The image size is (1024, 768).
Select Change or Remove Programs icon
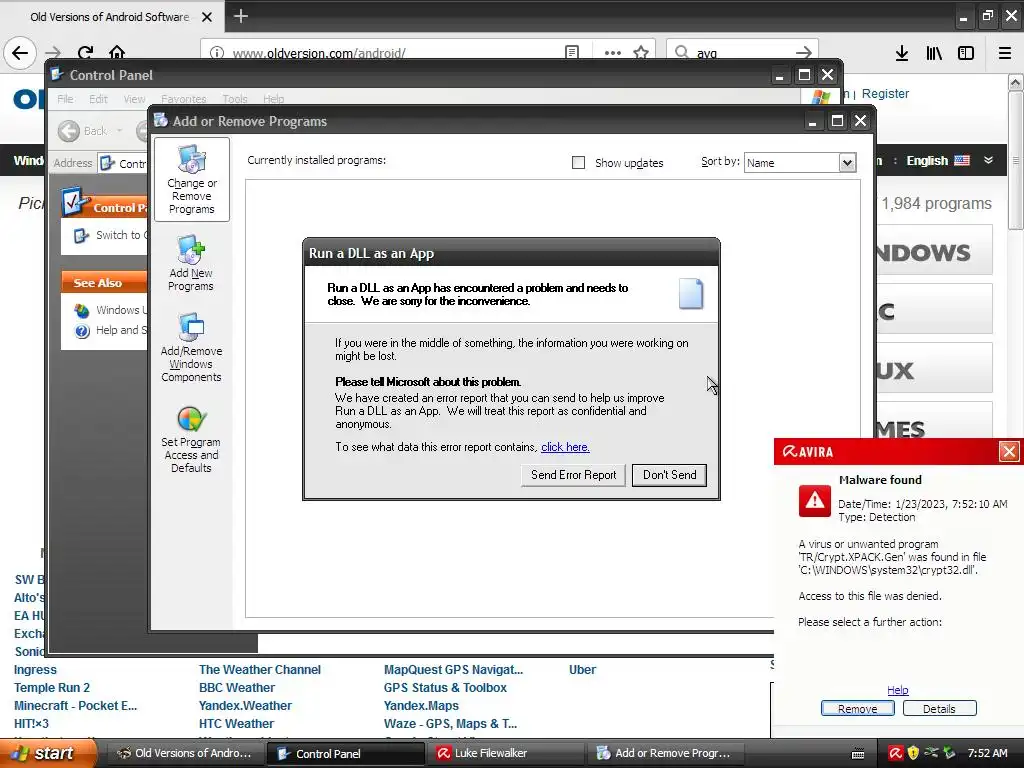[191, 180]
